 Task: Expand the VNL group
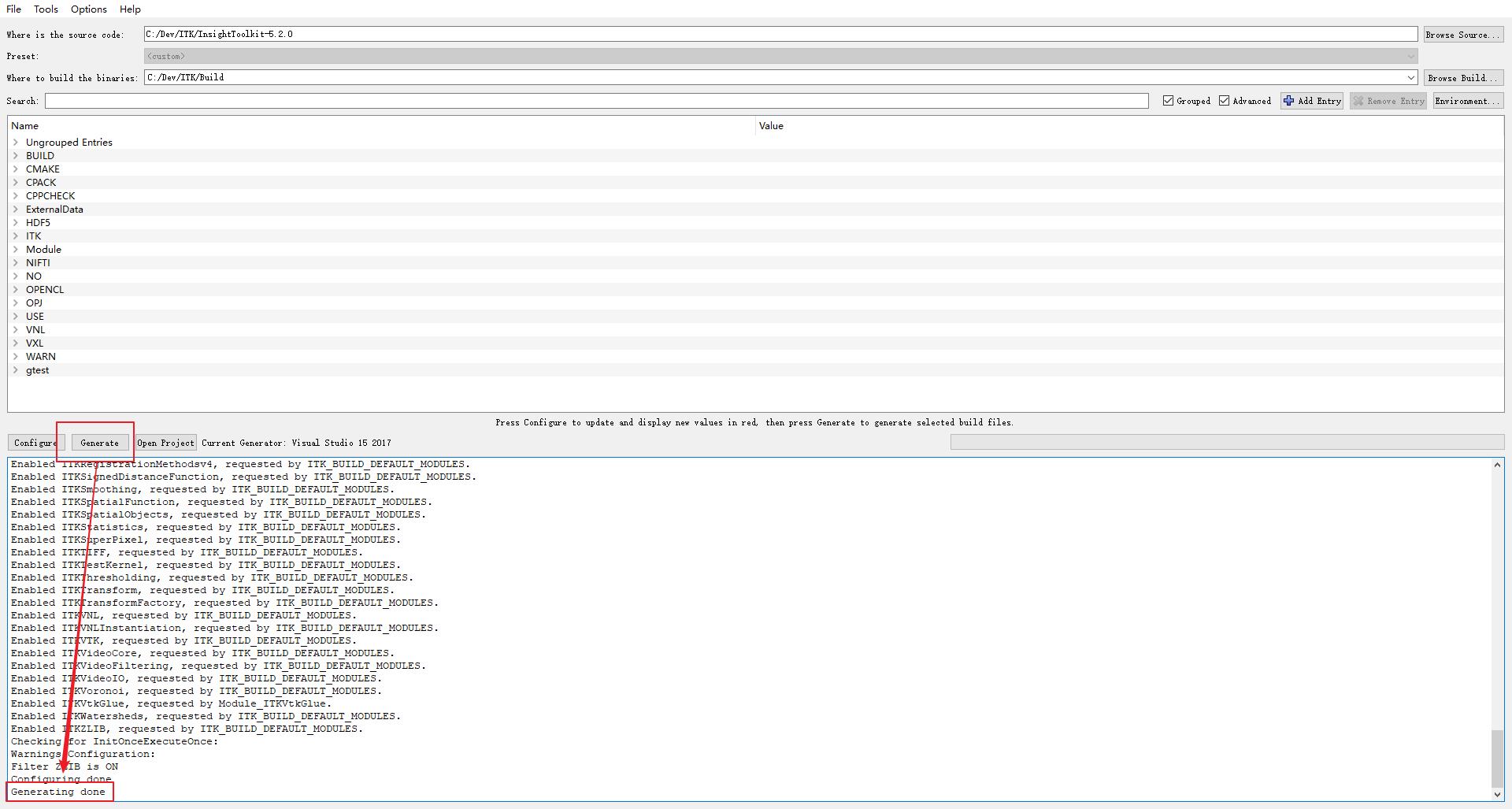tap(16, 330)
